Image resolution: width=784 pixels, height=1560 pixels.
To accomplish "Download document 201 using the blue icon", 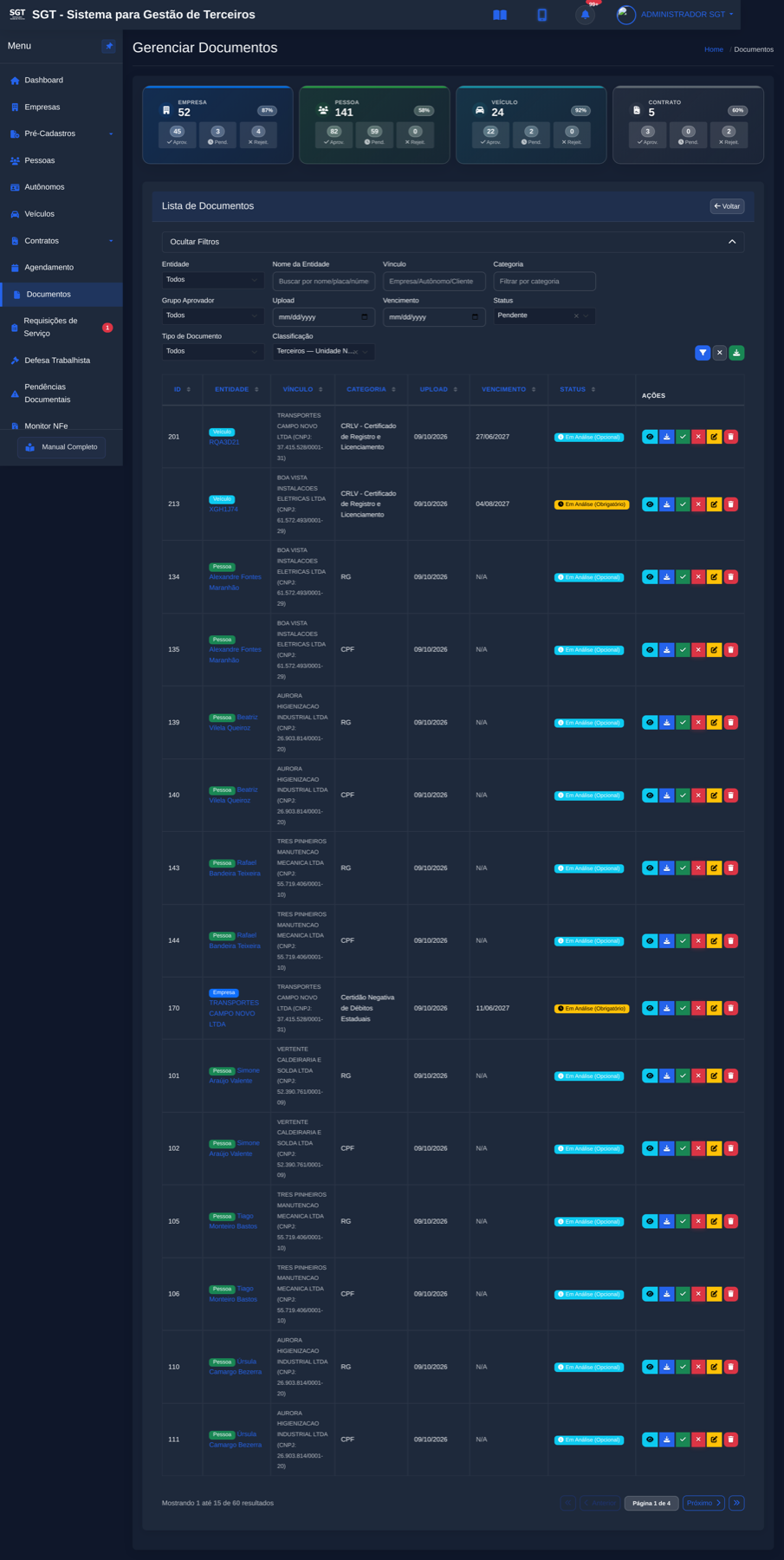I will pos(666,437).
